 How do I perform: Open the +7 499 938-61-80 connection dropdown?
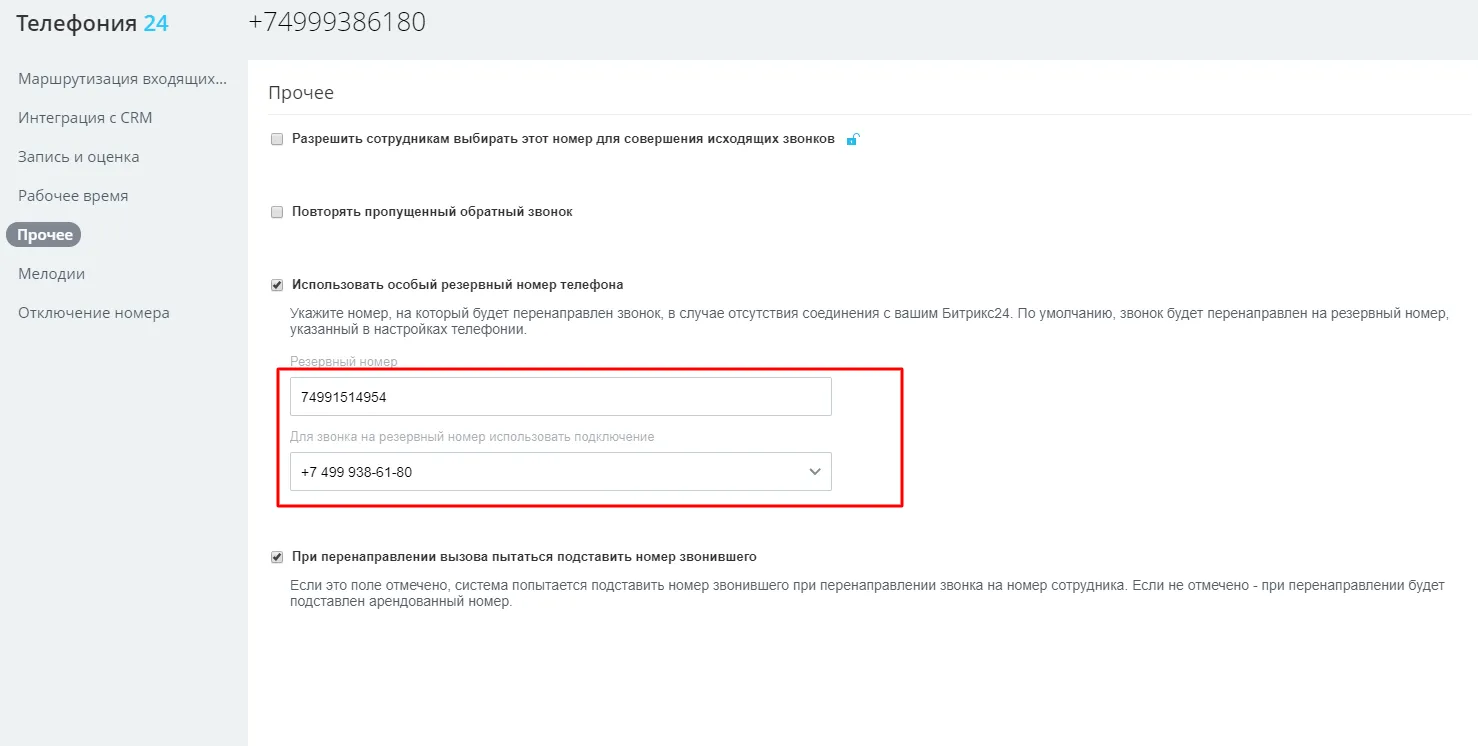560,472
